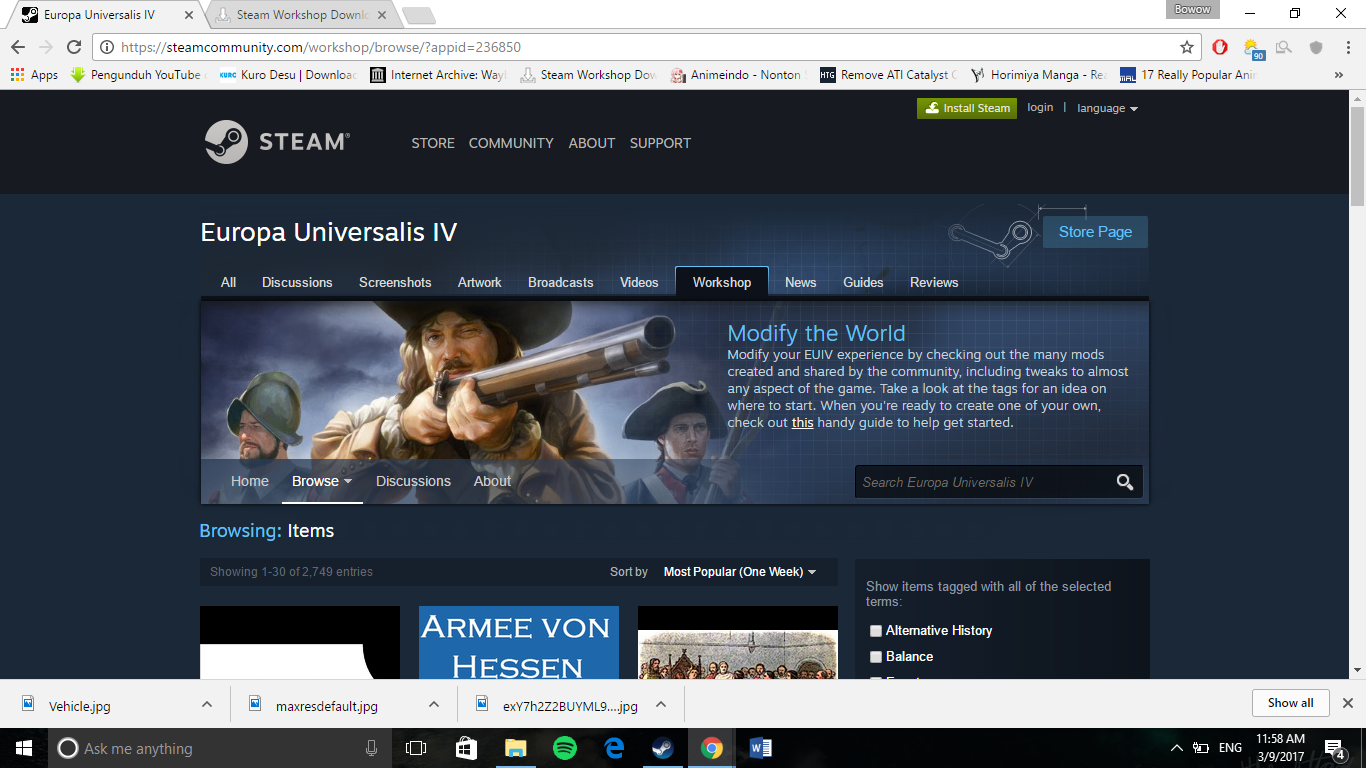The height and width of the screenshot is (768, 1366).
Task: Expand maxresdefault.jpg download options arrow
Action: click(x=434, y=704)
